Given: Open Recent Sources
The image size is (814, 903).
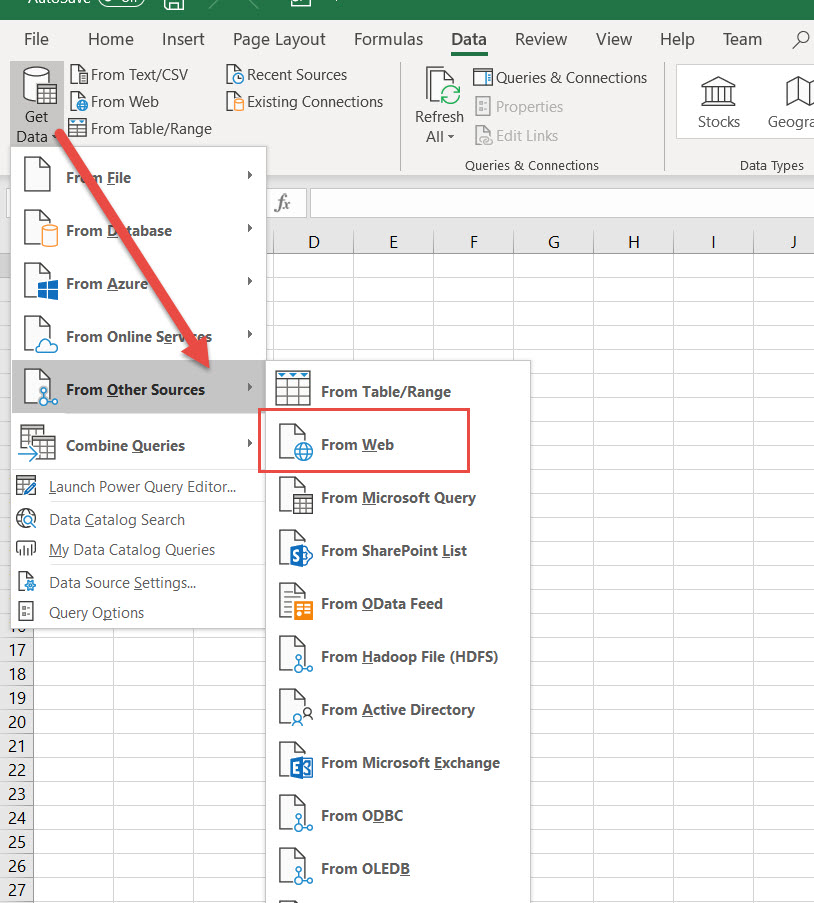Looking at the screenshot, I should [x=286, y=75].
